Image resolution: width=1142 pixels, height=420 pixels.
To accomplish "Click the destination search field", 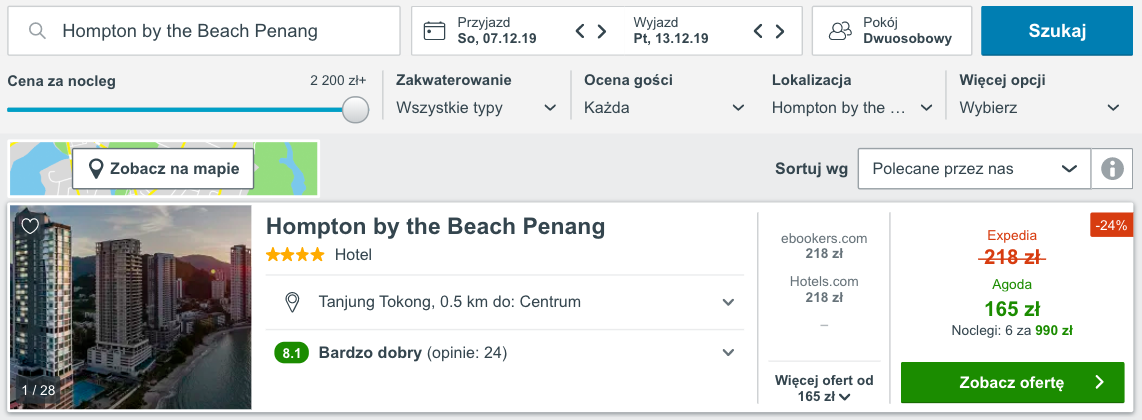I will pos(204,31).
